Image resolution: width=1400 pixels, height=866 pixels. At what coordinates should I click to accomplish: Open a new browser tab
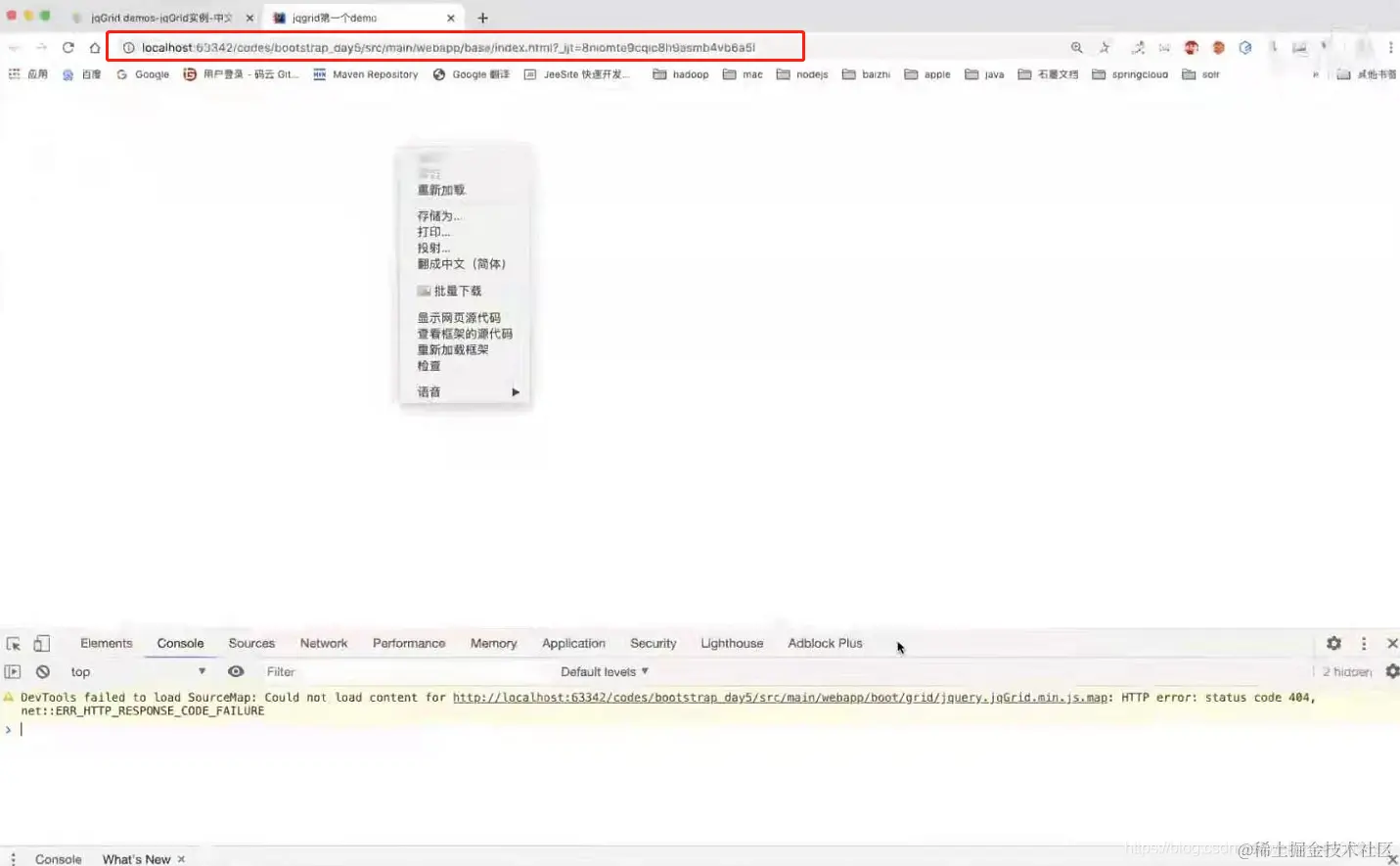[482, 18]
